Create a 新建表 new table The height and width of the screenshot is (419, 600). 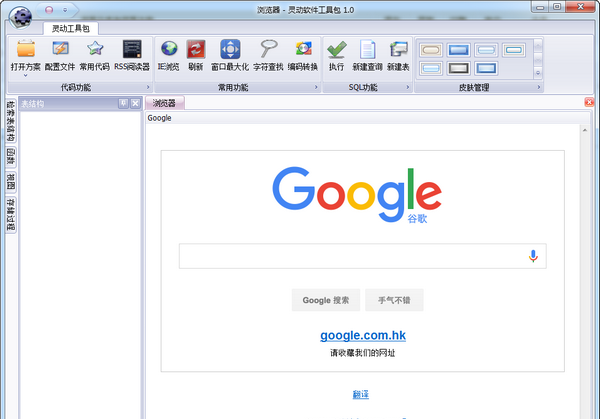(x=398, y=55)
